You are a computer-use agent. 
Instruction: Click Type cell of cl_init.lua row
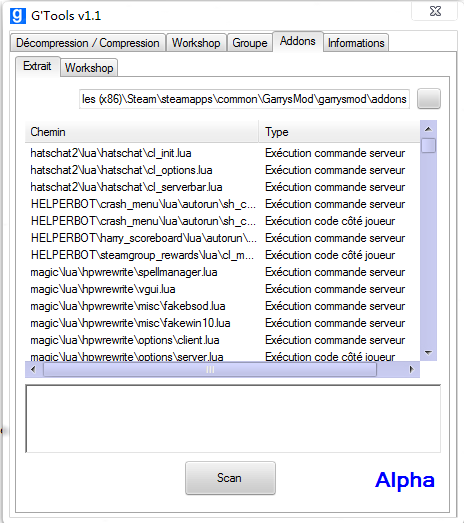click(x=335, y=153)
